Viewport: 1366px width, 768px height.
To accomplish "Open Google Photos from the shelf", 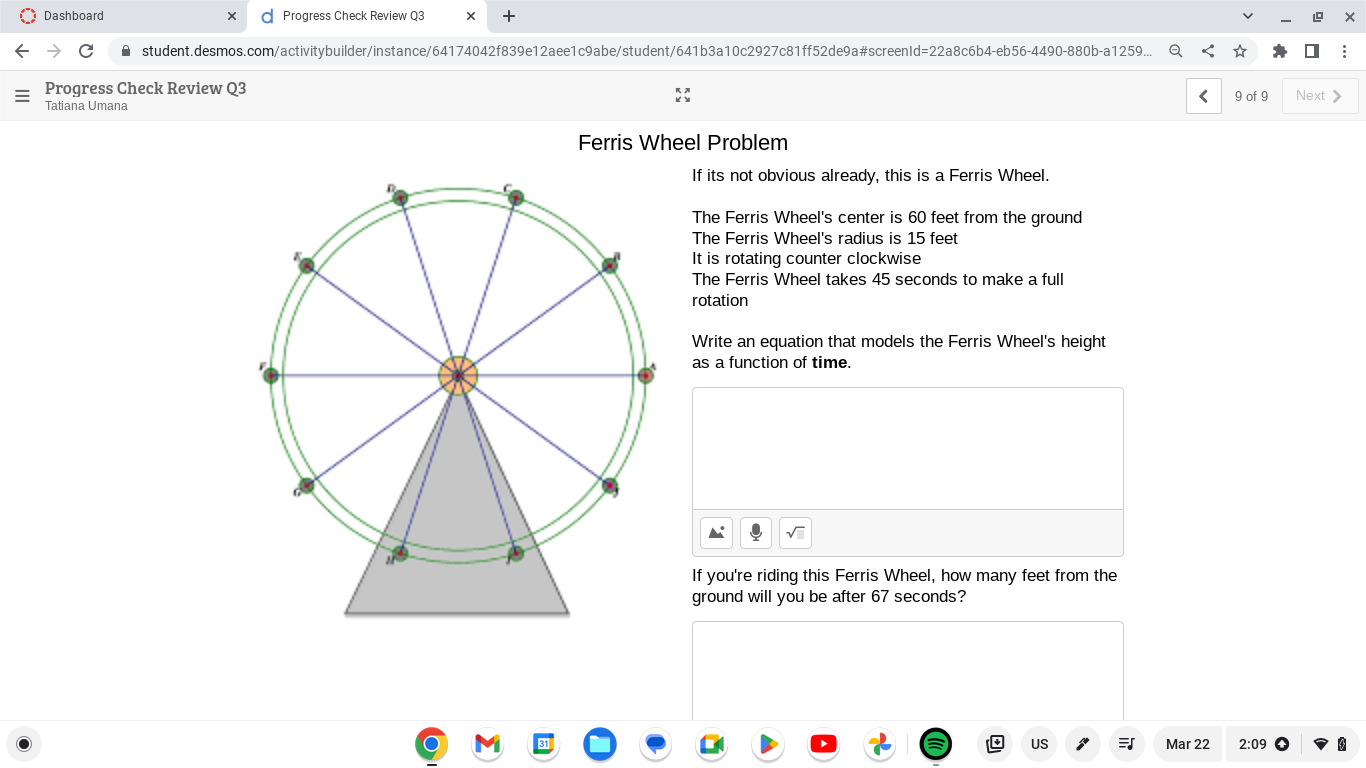I will click(880, 744).
